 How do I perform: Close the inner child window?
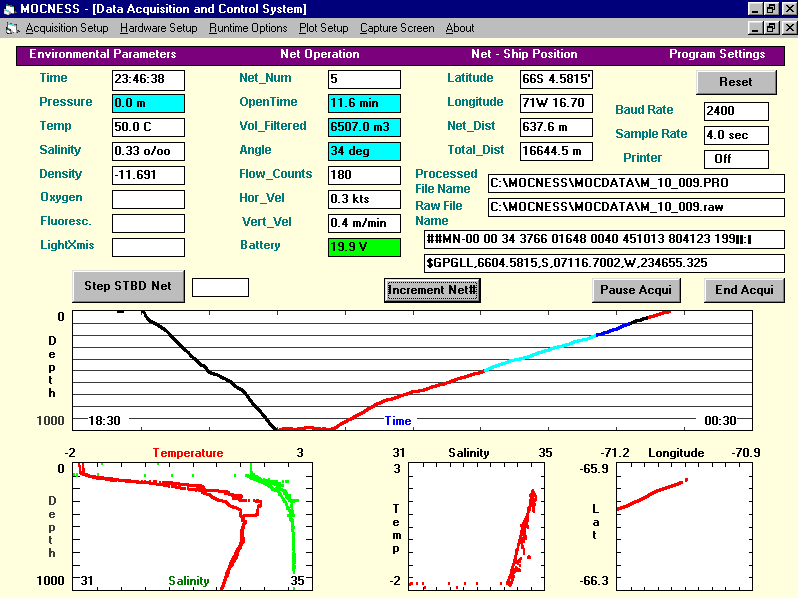(x=789, y=28)
